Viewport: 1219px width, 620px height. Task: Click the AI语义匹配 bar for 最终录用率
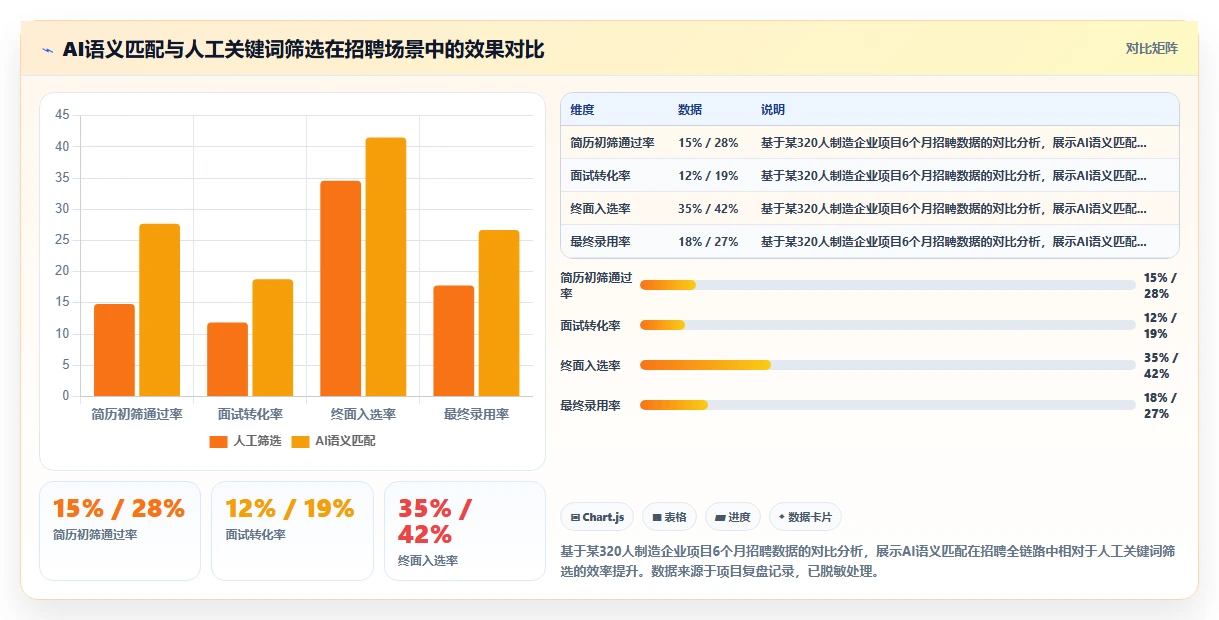499,313
